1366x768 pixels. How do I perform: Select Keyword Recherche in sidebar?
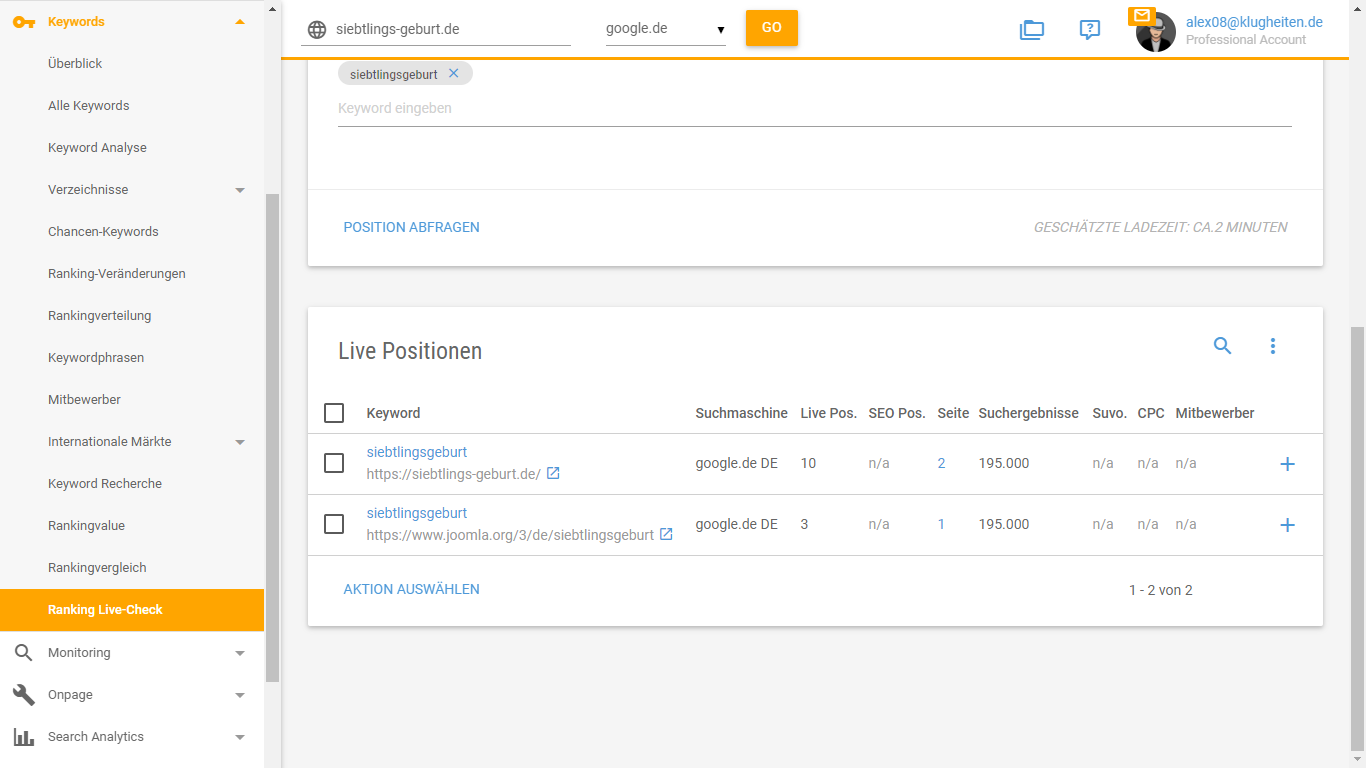pos(105,484)
